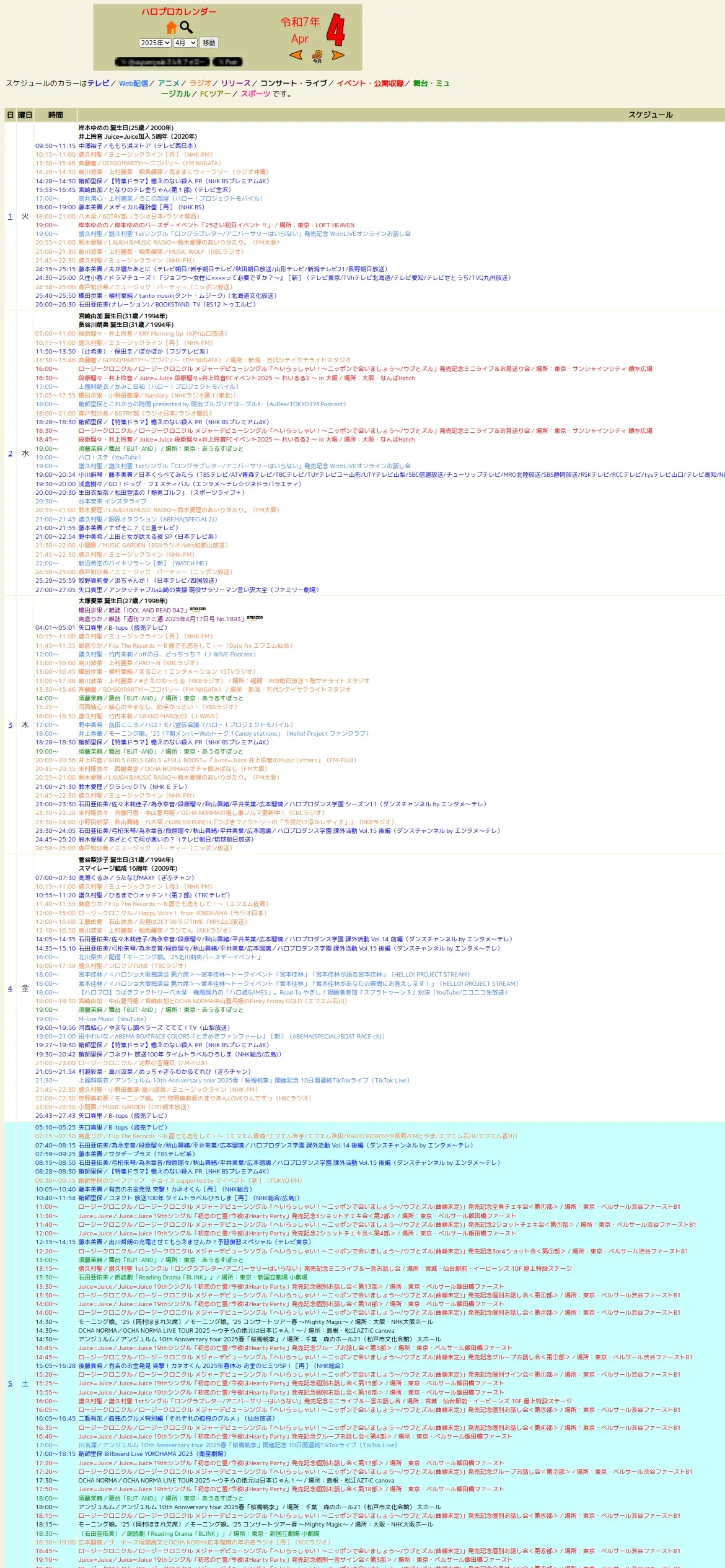Click the large red month number 4
Screen dimensions: 725x1568
(336, 30)
